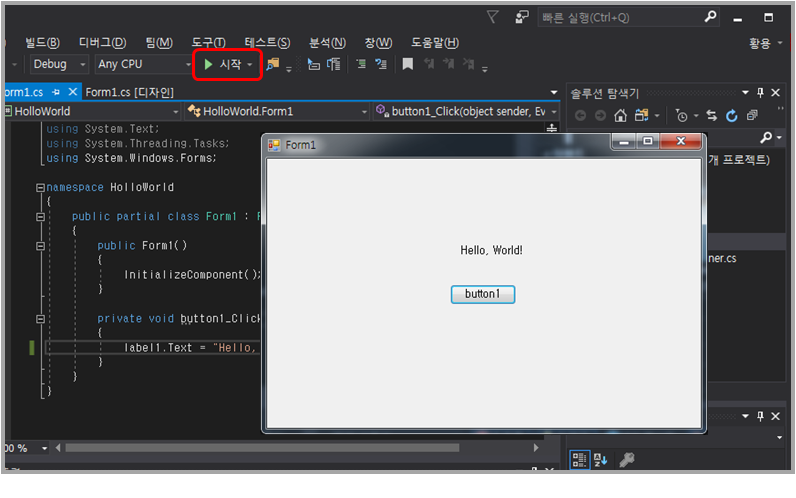
Task: Collapse the button1_Click method outline
Action: pyautogui.click(x=39, y=319)
